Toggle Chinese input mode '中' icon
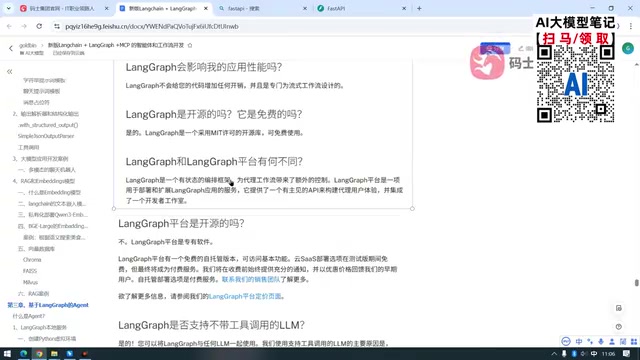The image size is (640, 360). [579, 341]
